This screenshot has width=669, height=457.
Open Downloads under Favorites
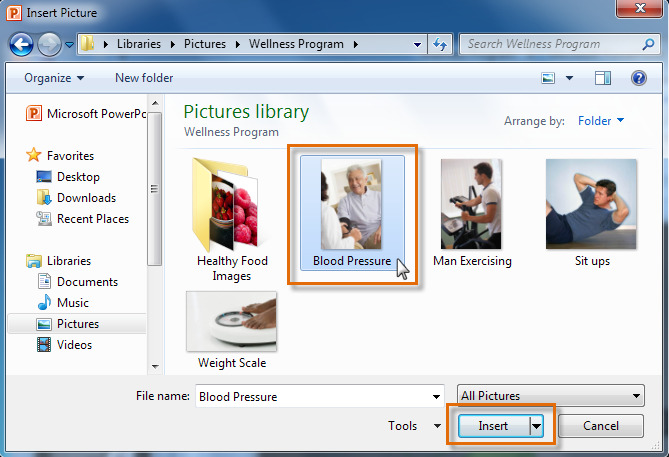87,198
